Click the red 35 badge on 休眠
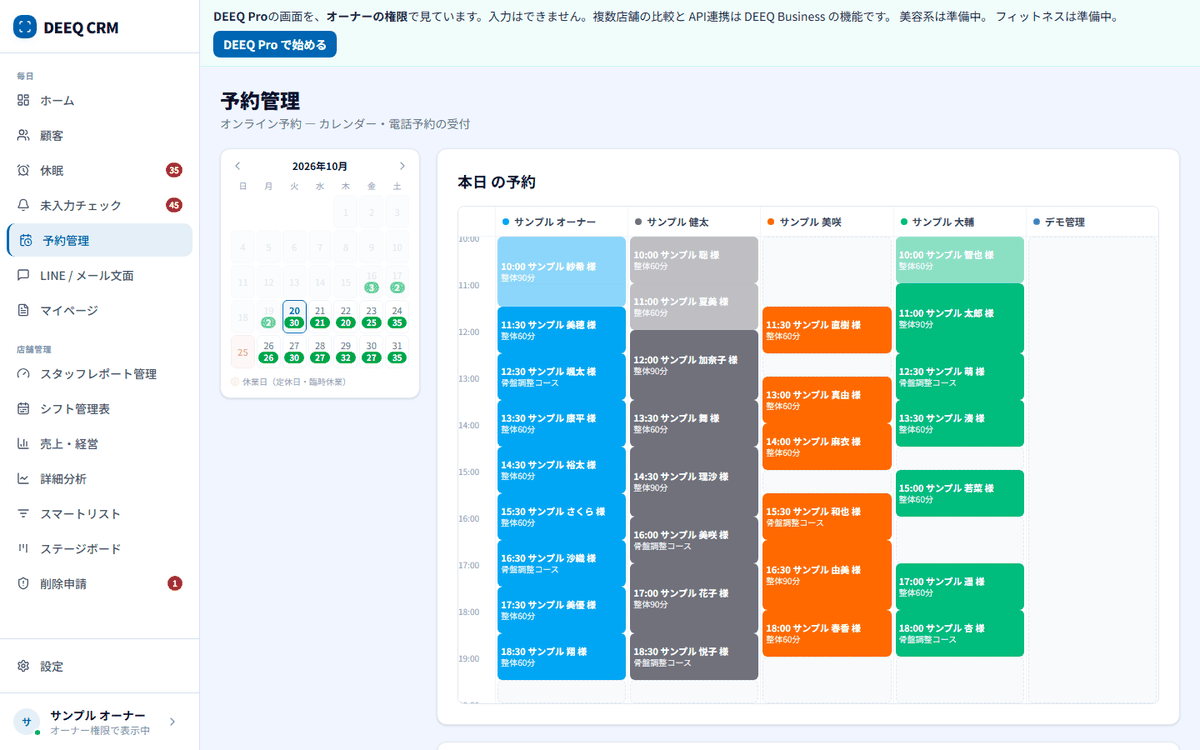The height and width of the screenshot is (750, 1200). (x=174, y=170)
